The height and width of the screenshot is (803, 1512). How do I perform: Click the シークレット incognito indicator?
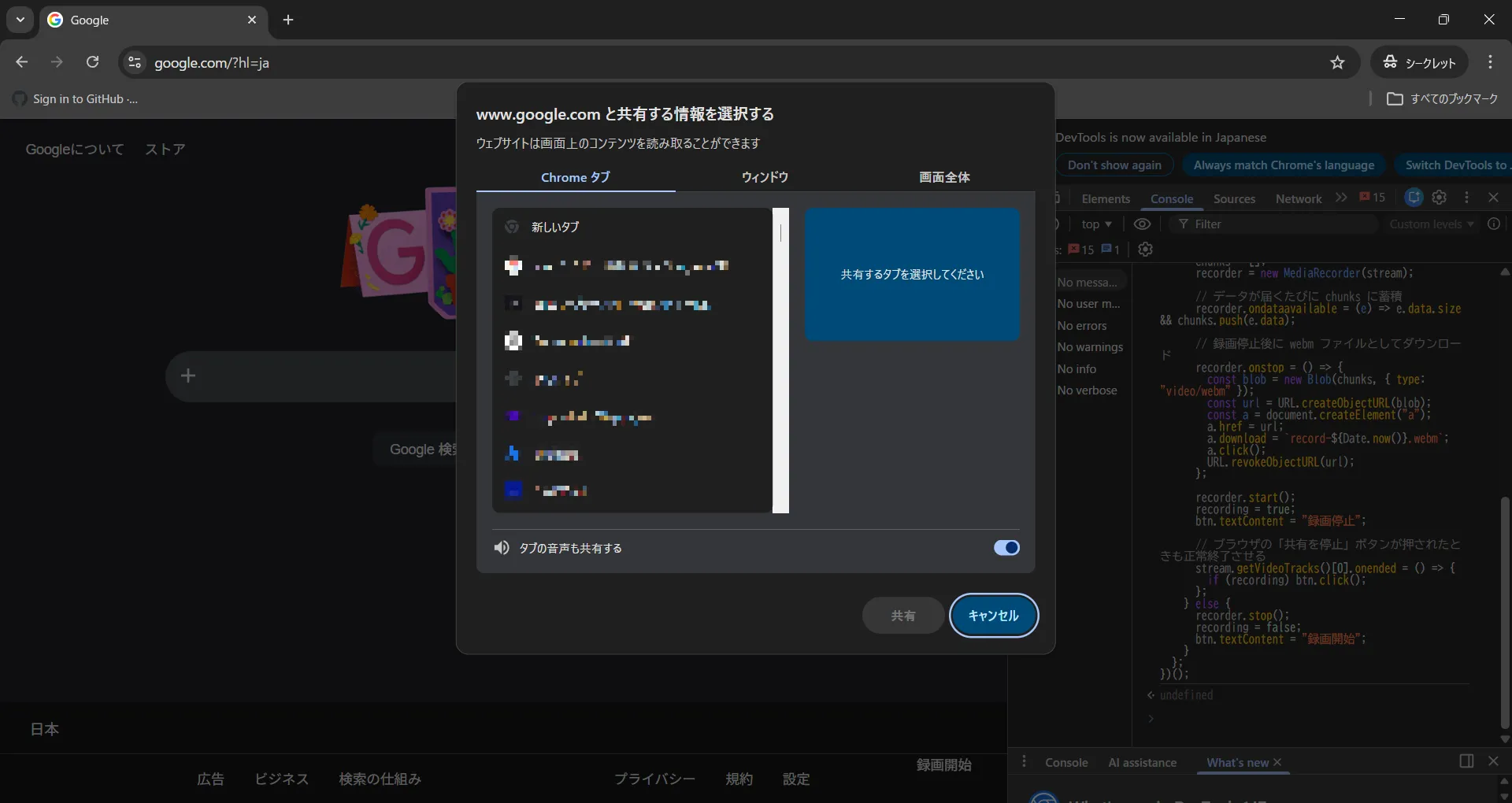click(x=1420, y=62)
